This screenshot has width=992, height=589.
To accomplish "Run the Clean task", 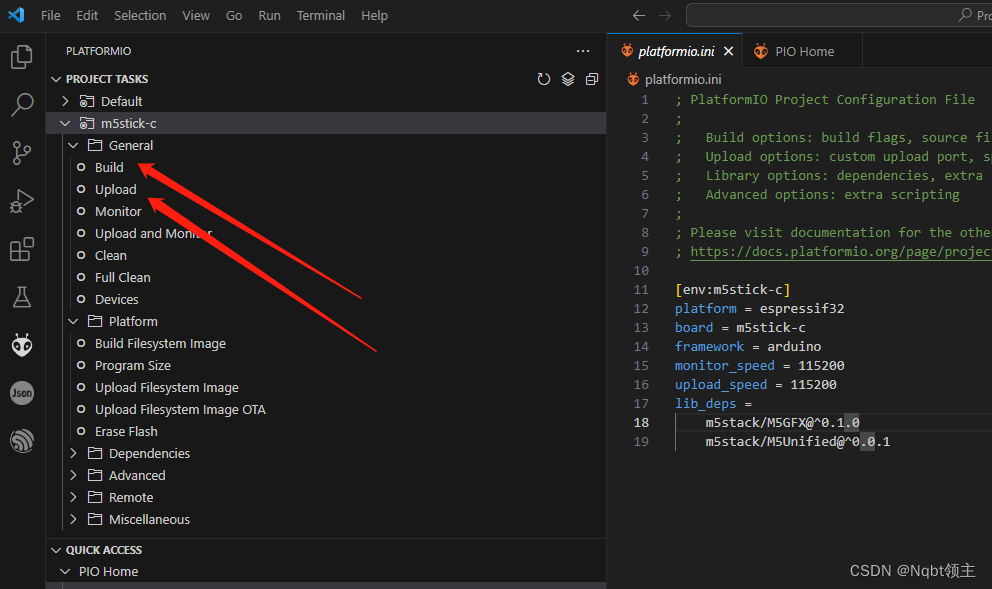I will [x=111, y=256].
